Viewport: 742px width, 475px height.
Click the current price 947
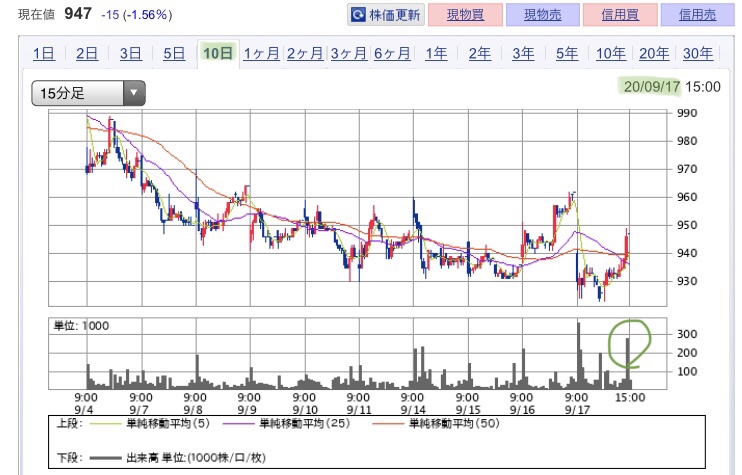point(78,13)
